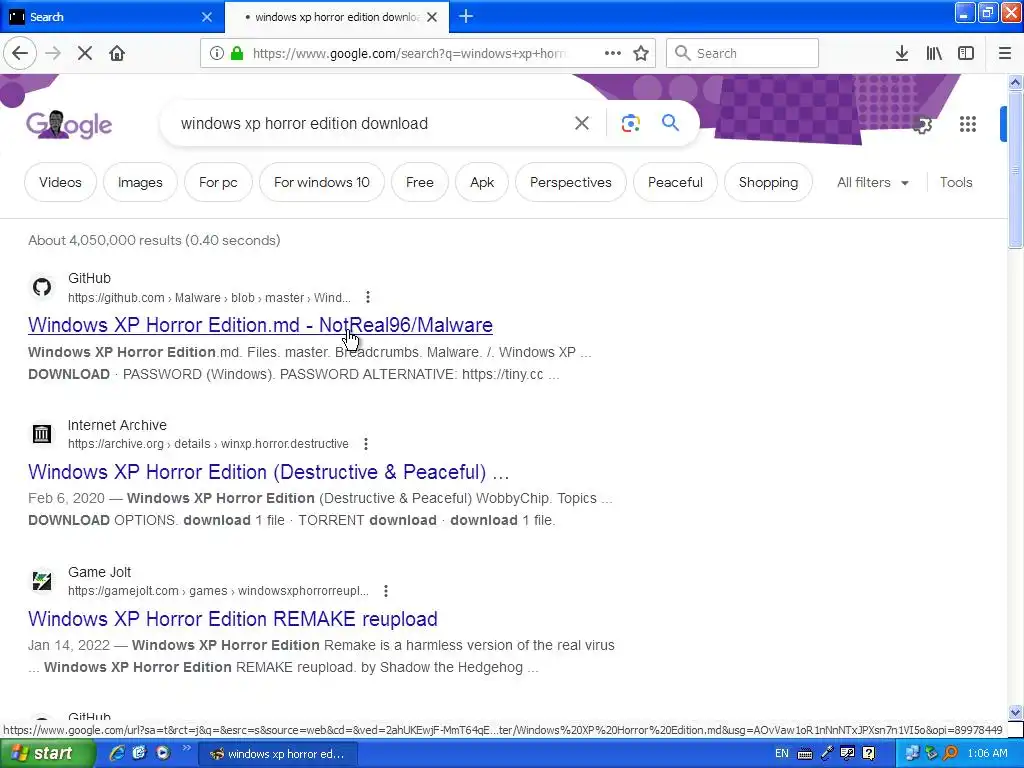Filter results by Videos
The height and width of the screenshot is (768, 1024).
(60, 183)
